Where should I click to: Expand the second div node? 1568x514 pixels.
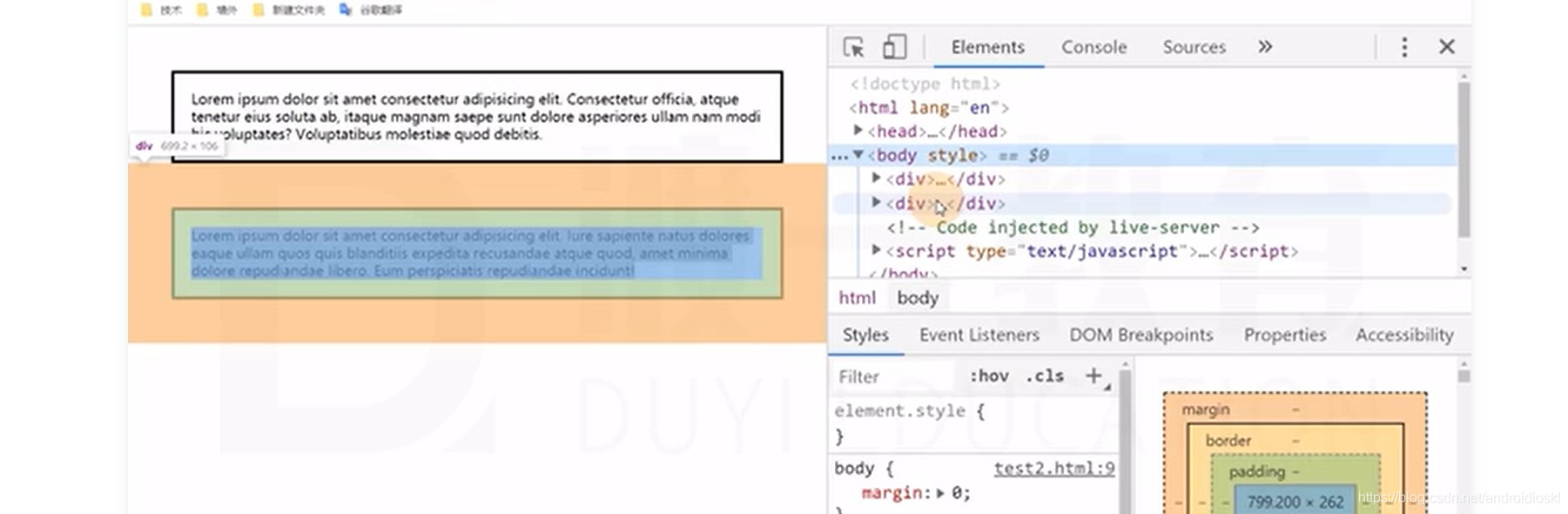pyautogui.click(x=877, y=202)
